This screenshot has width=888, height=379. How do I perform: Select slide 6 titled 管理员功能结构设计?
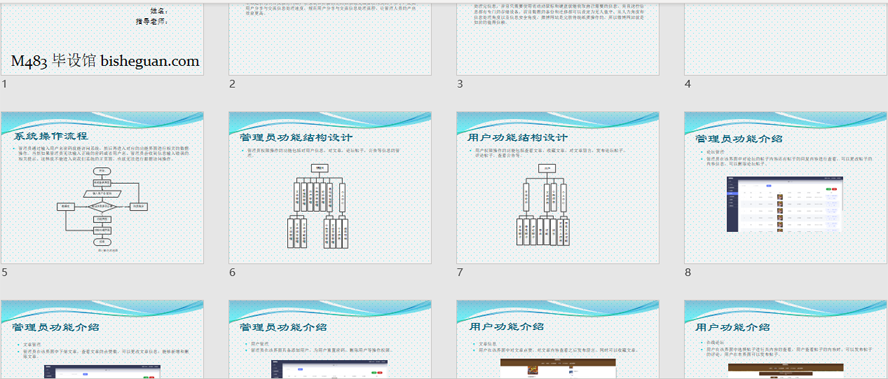coord(330,188)
